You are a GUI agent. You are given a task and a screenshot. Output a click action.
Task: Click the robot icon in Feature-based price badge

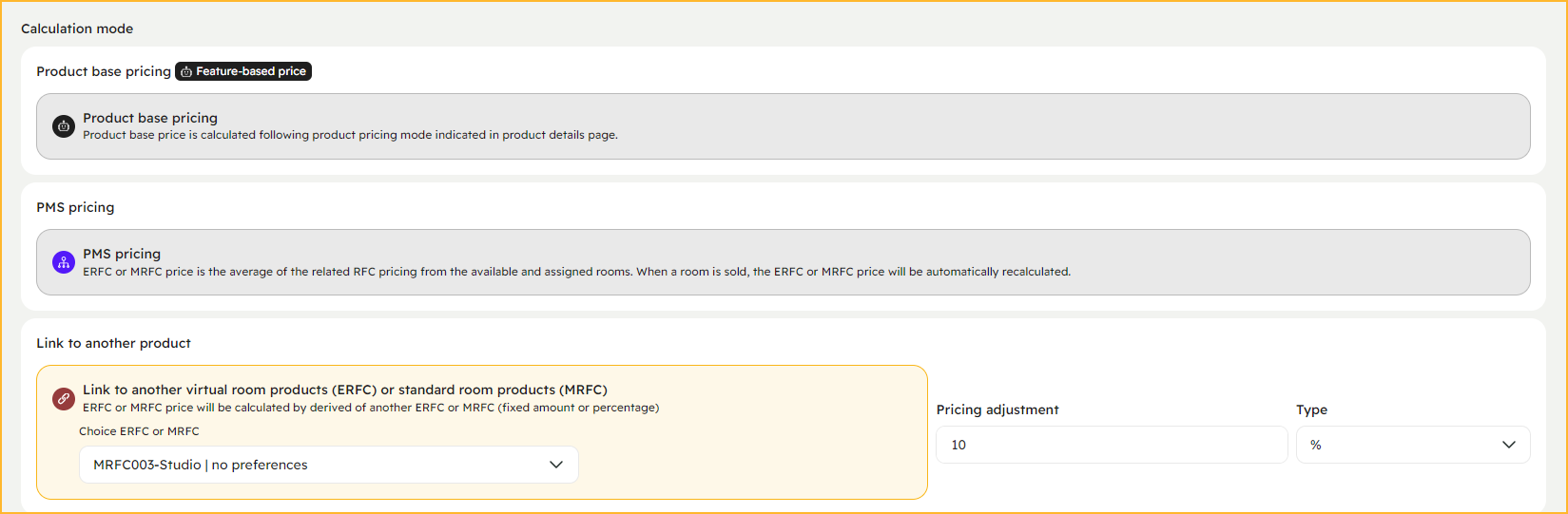186,71
